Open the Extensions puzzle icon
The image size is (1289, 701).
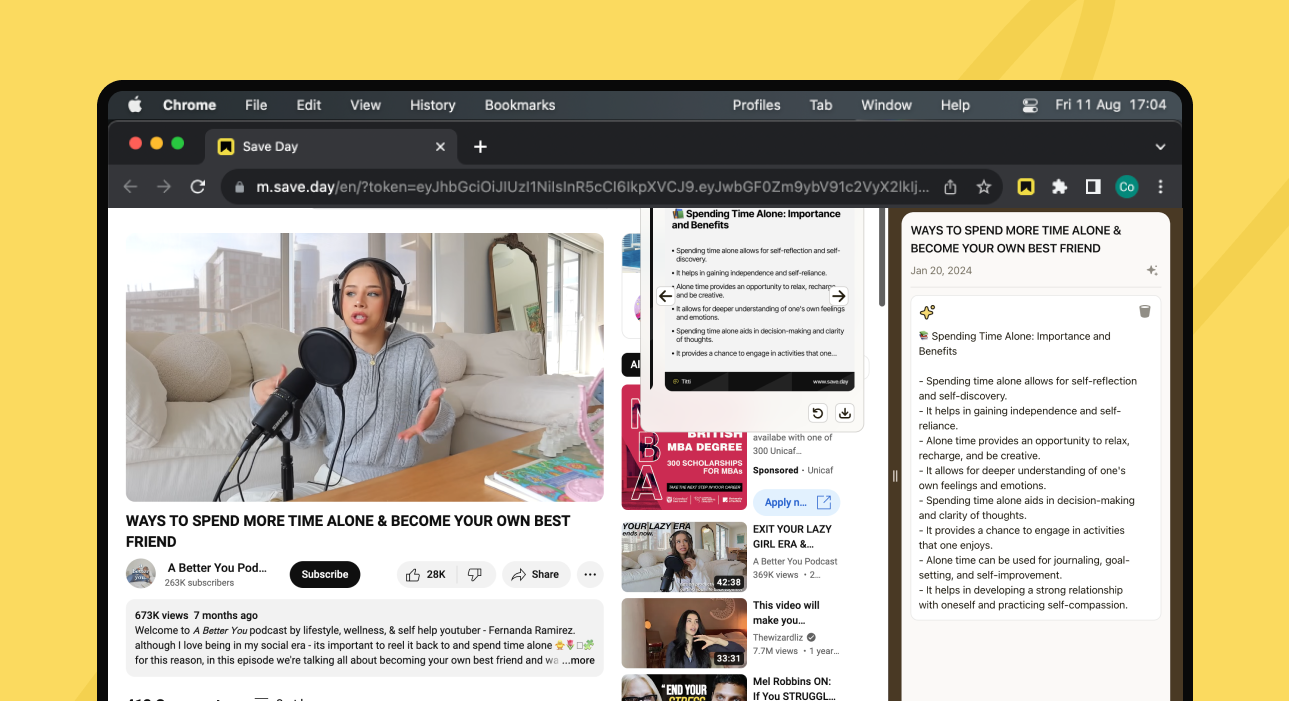1059,187
